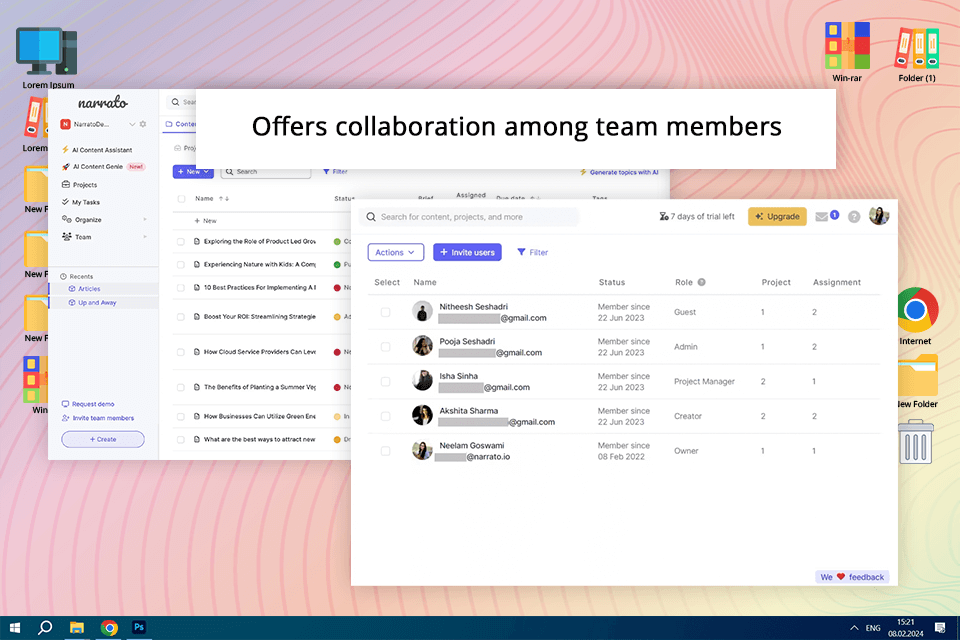Tick the checkbox for Isha Sinha
Viewport: 960px width, 640px height.
385,382
